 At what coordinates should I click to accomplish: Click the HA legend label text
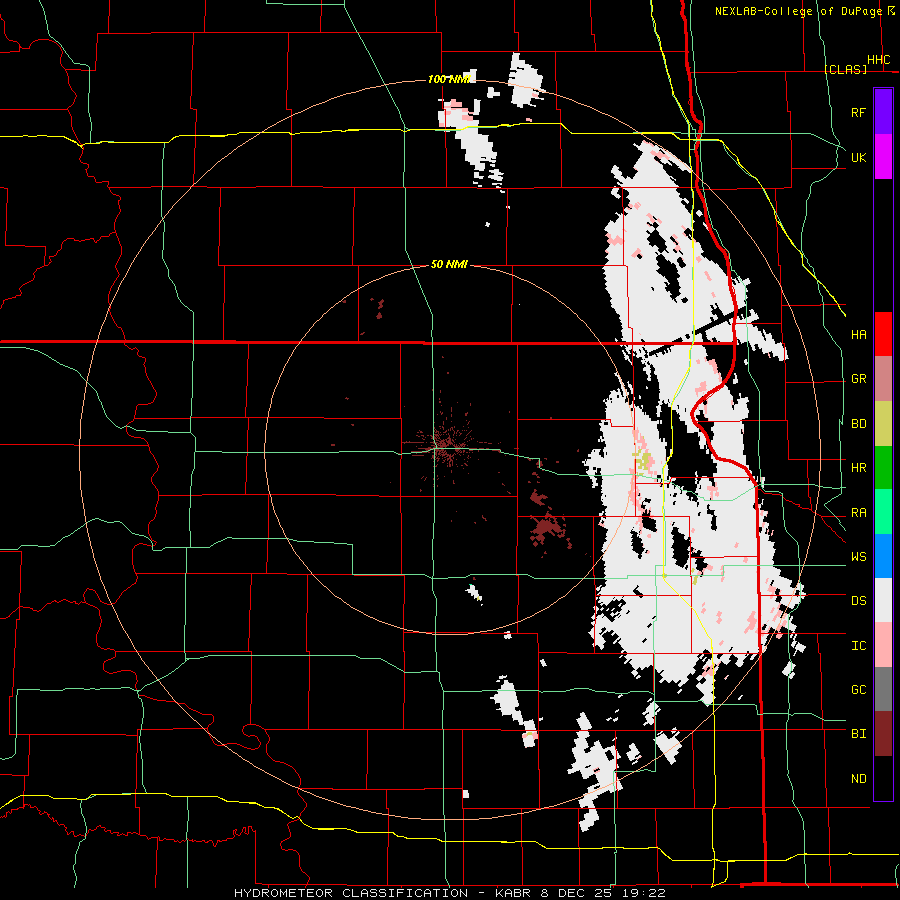pyautogui.click(x=858, y=335)
